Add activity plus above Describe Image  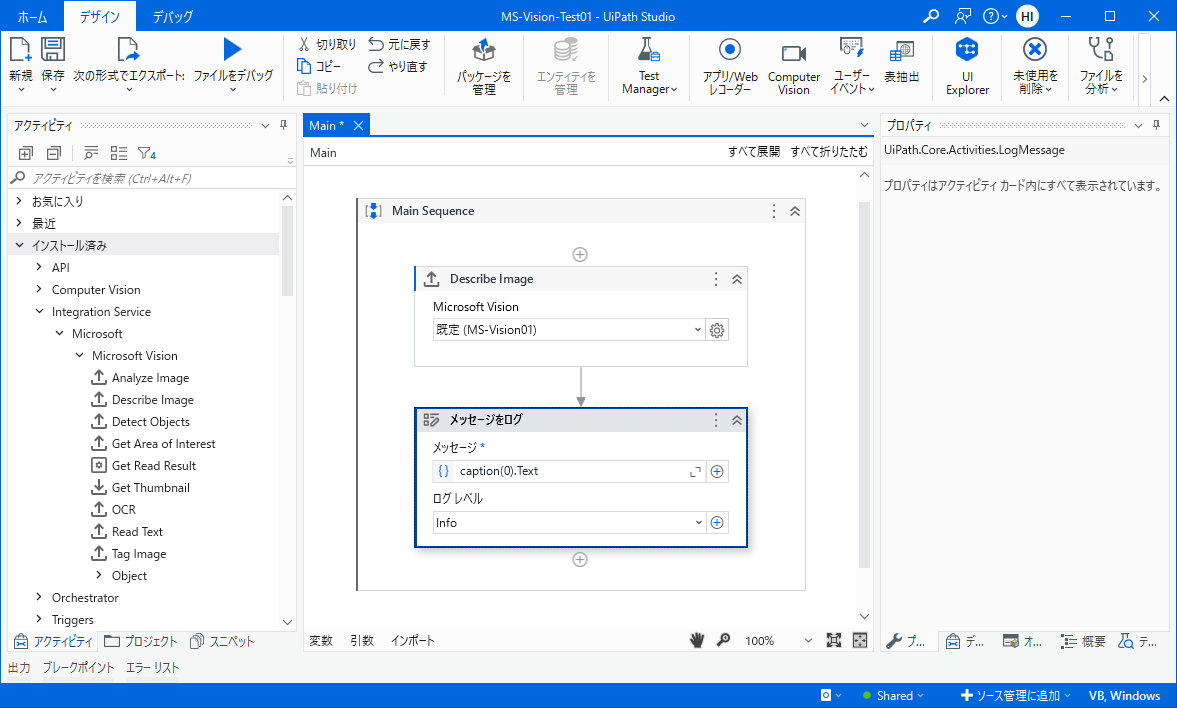tap(579, 255)
